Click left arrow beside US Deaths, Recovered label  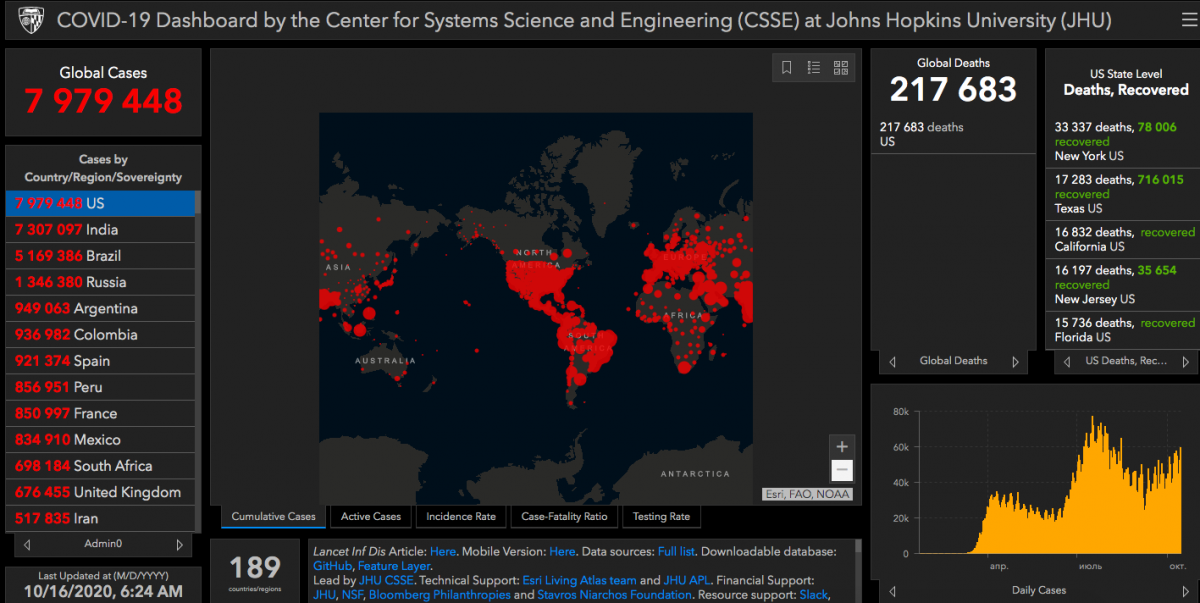point(1067,362)
